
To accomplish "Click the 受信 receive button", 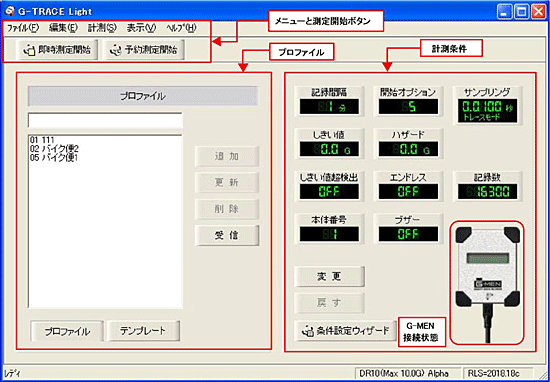I will [227, 236].
